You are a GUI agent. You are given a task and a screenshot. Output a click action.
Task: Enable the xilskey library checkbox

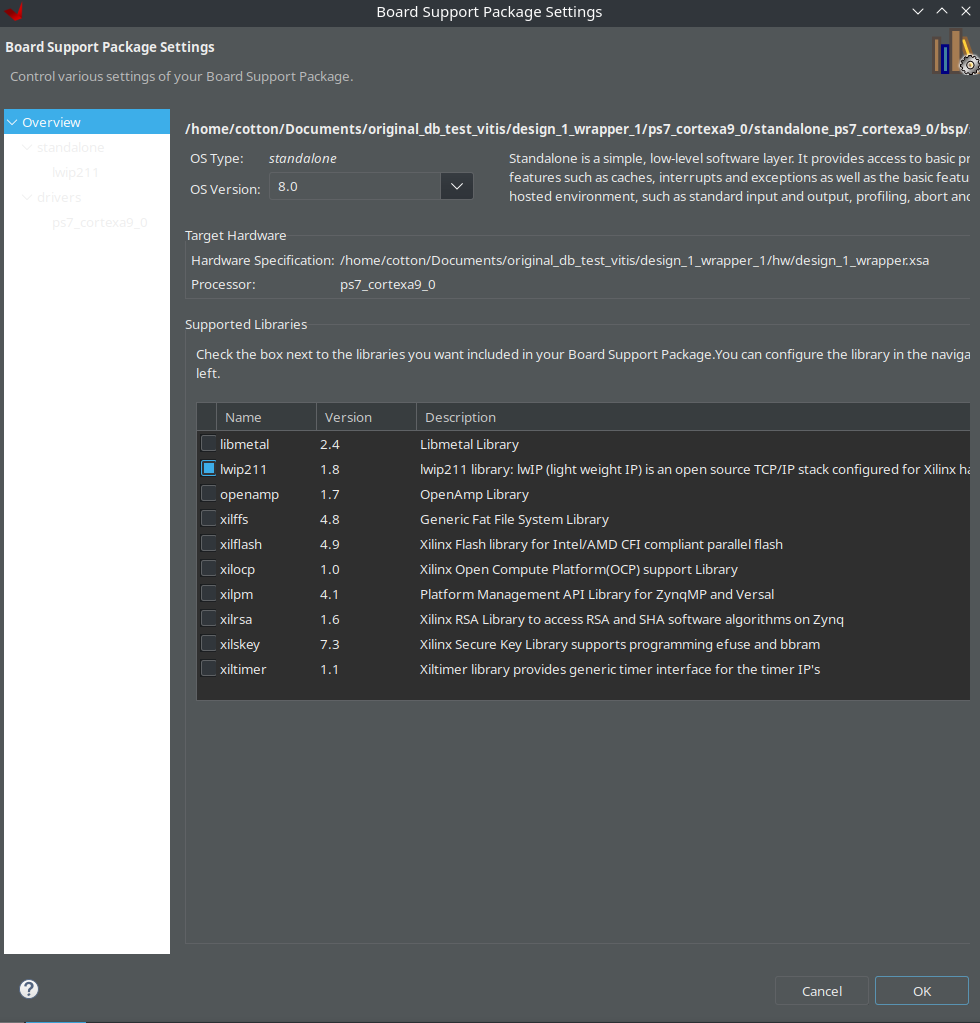coord(208,644)
